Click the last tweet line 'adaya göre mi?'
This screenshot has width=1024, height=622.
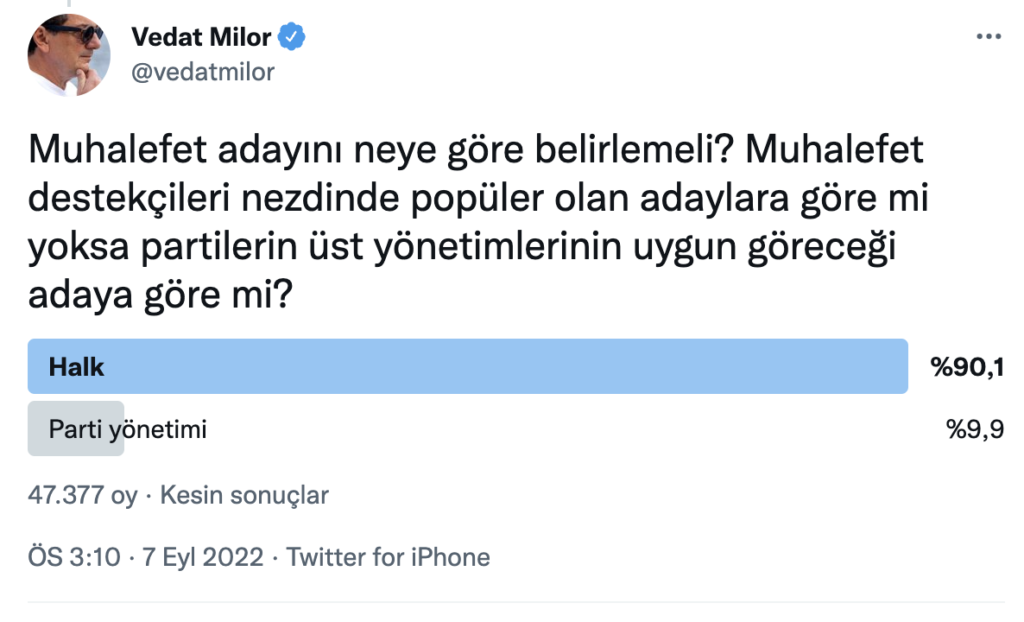161,297
